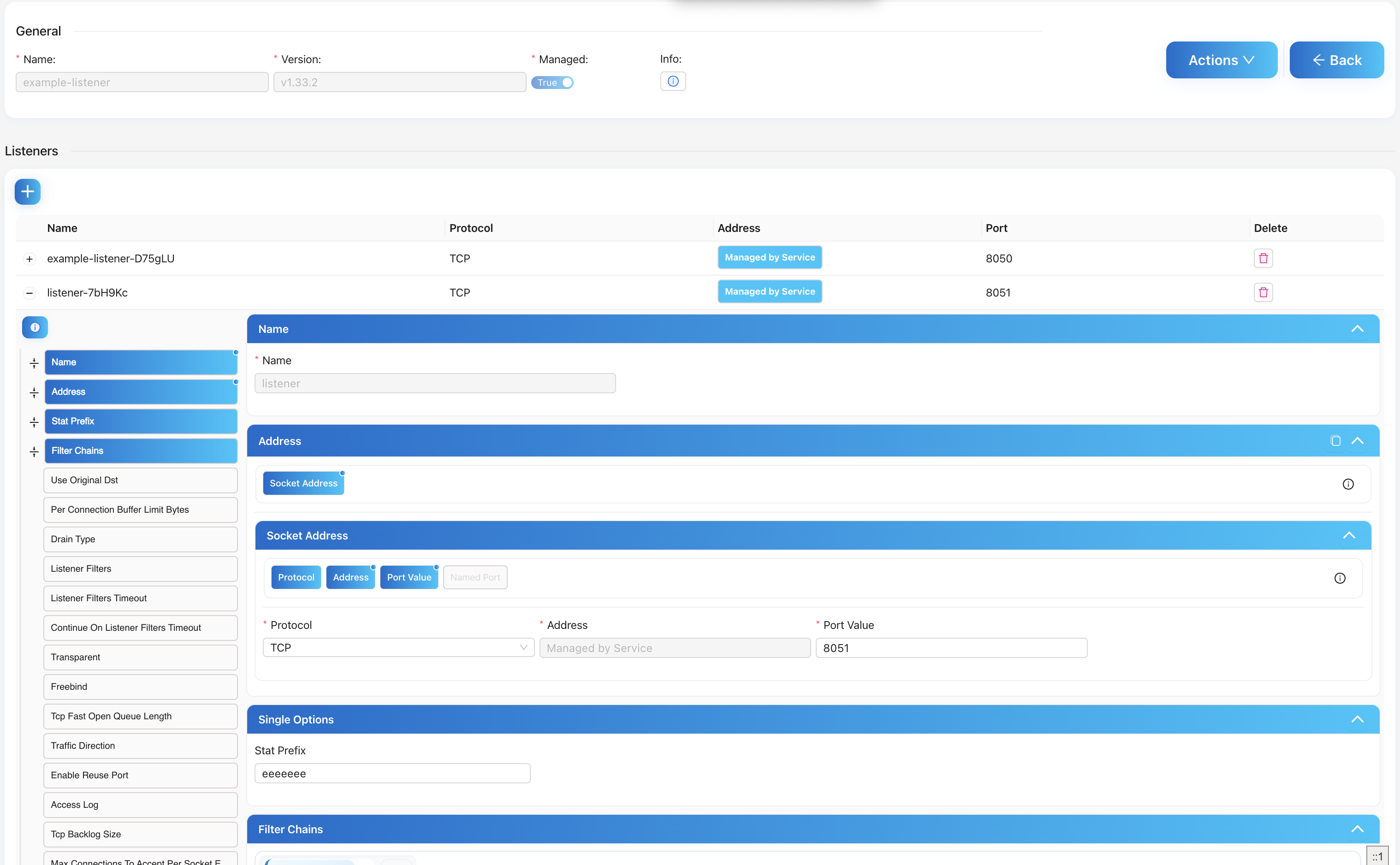
Task: Delete the listener-7bH9Kc row
Action: pyautogui.click(x=1263, y=292)
